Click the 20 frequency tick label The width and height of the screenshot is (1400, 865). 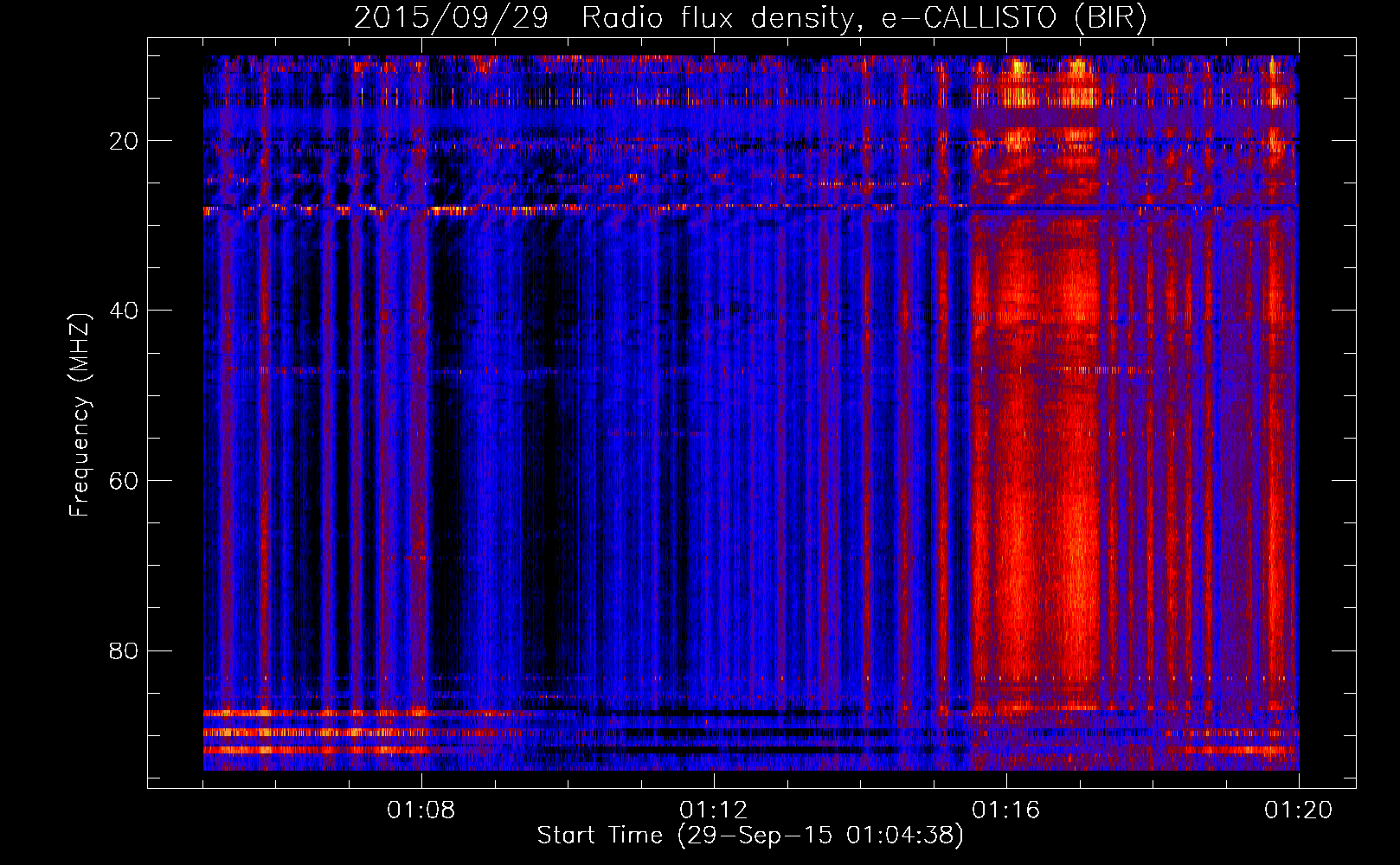pos(125,141)
